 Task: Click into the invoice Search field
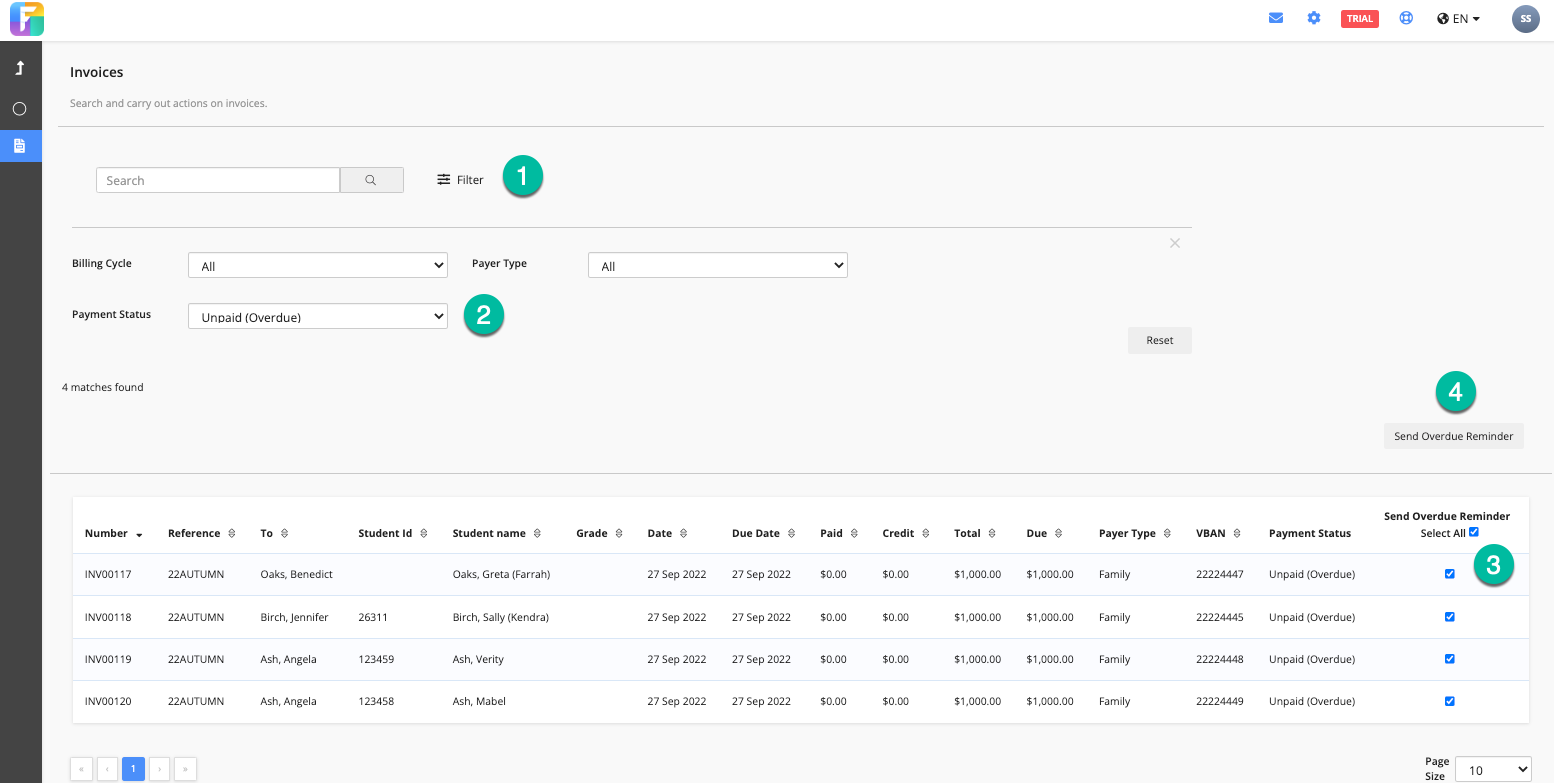218,180
